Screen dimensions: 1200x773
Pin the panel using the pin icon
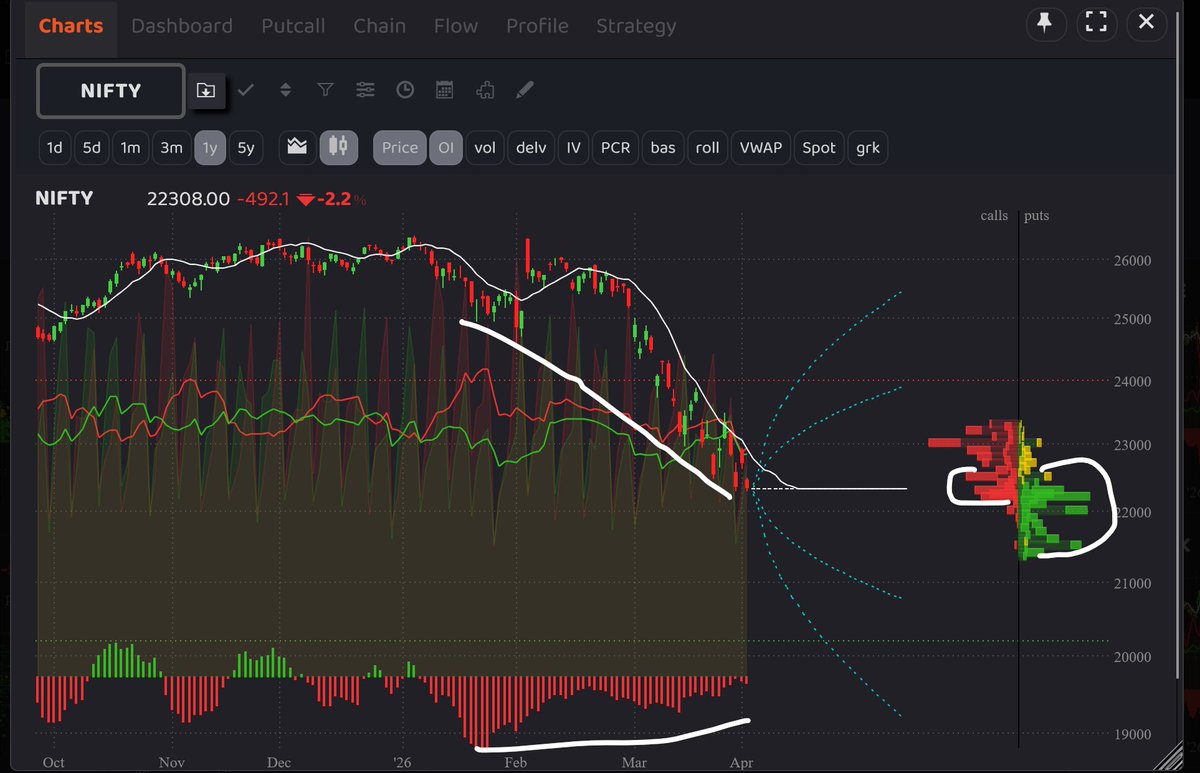click(1044, 24)
